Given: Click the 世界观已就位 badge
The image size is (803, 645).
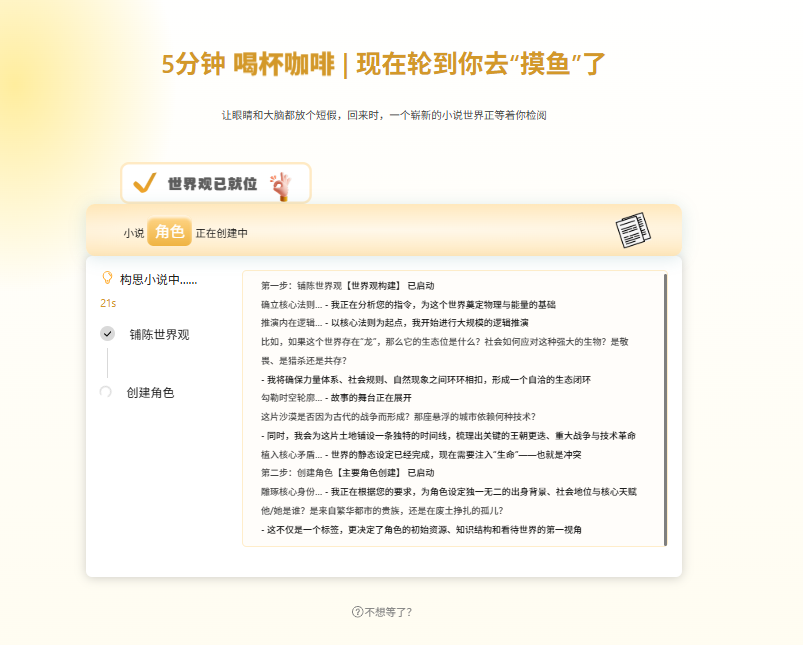Looking at the screenshot, I should [216, 183].
